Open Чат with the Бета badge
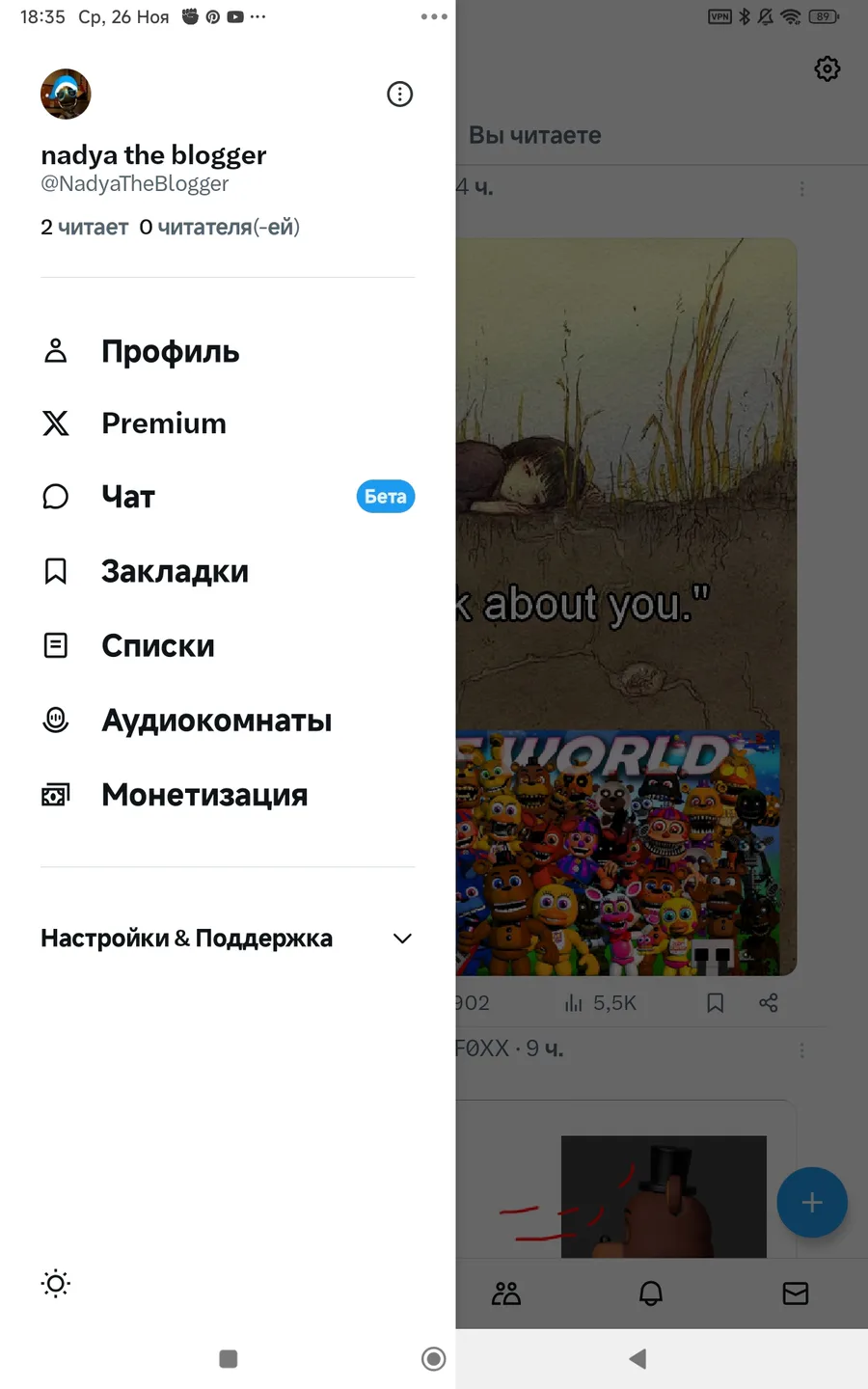The height and width of the screenshot is (1389, 868). (x=228, y=497)
